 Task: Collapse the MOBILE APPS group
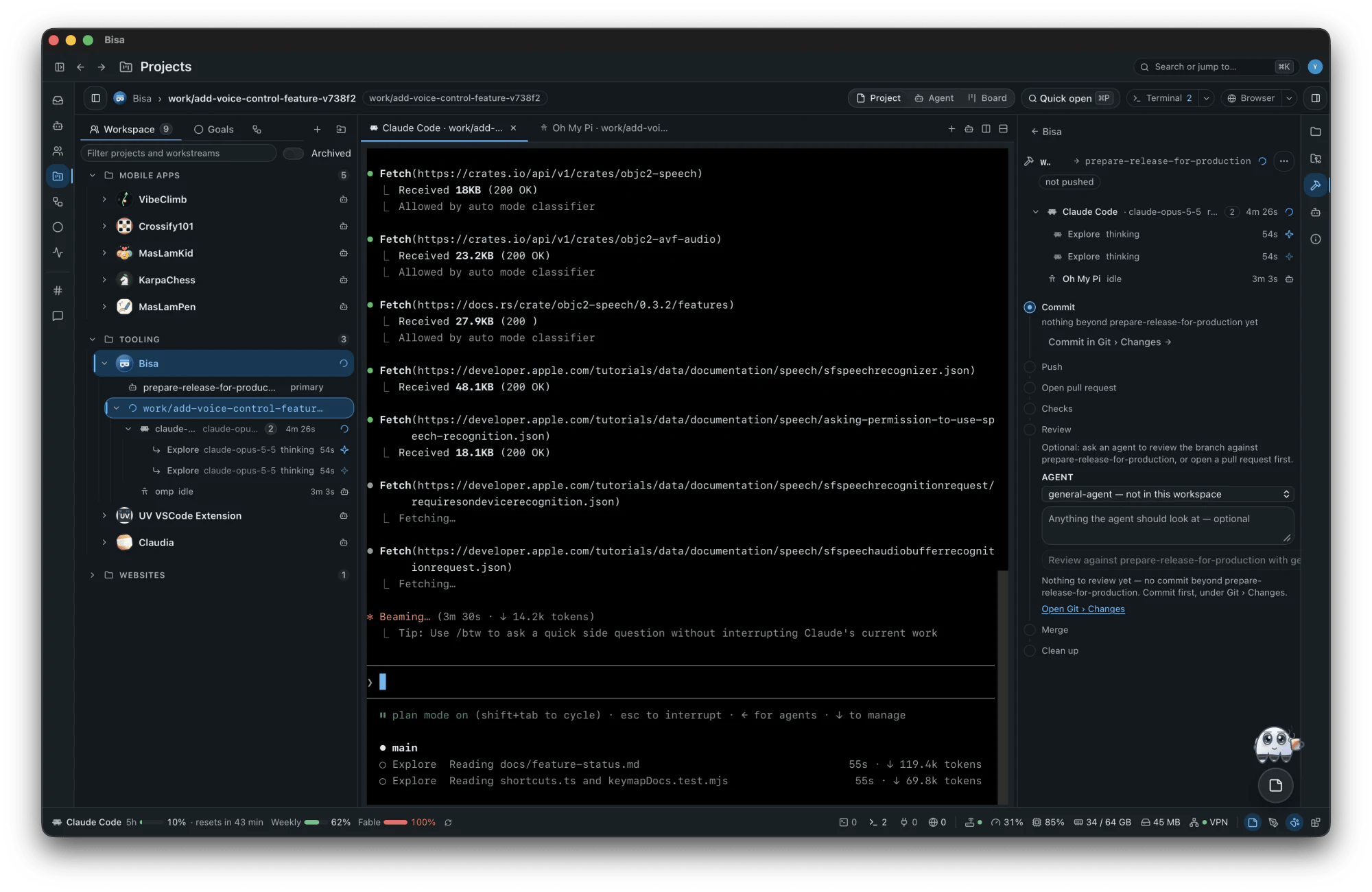[93, 176]
